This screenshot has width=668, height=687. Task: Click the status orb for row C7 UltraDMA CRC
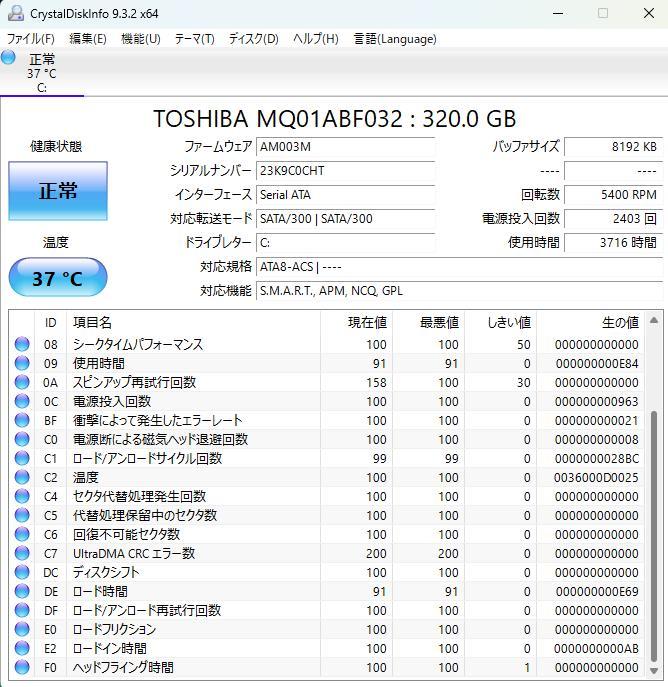pos(22,553)
